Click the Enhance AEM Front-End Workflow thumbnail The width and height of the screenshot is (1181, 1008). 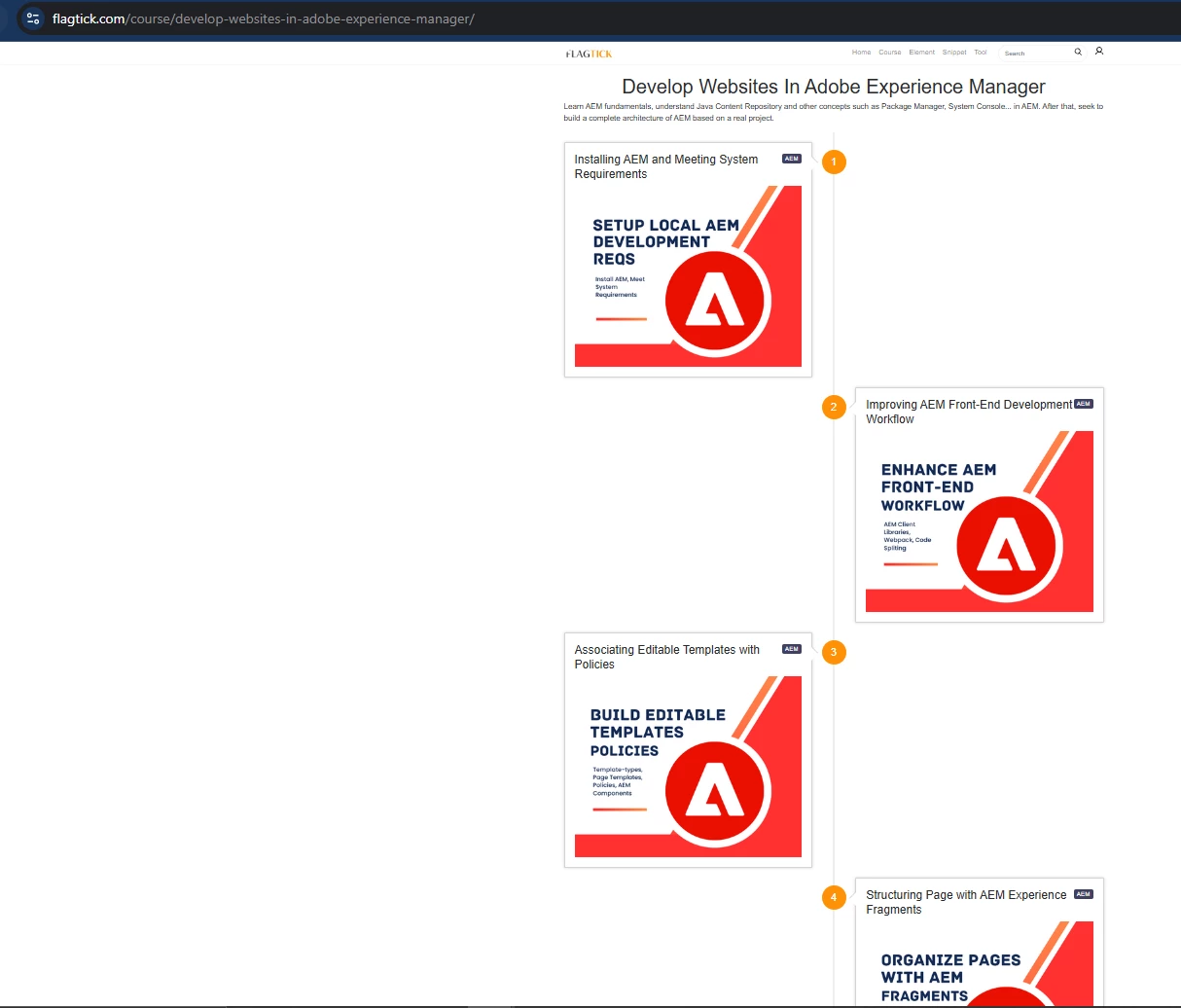coord(980,522)
